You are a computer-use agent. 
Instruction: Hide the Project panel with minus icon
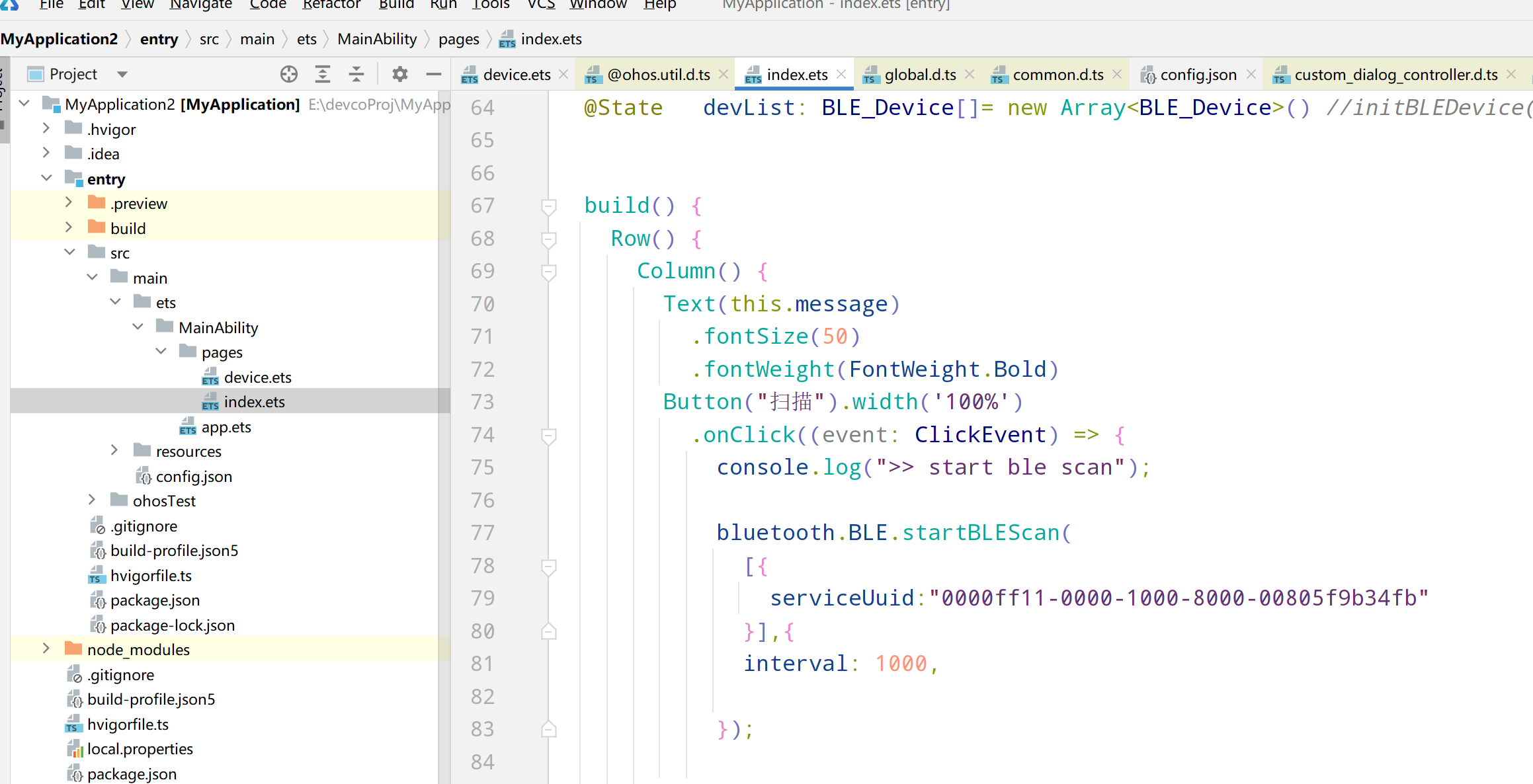pos(434,74)
